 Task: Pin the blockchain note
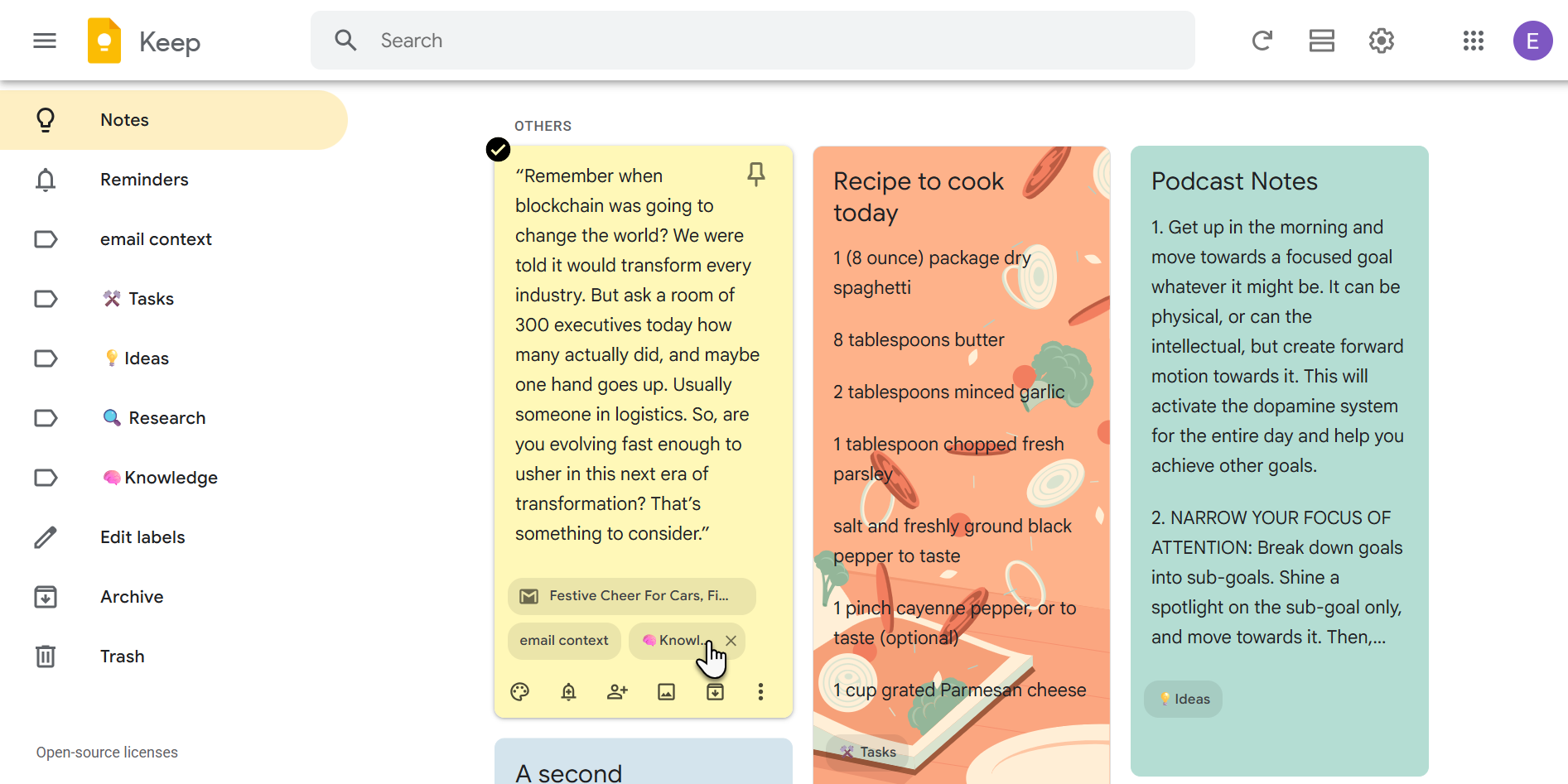click(x=755, y=174)
